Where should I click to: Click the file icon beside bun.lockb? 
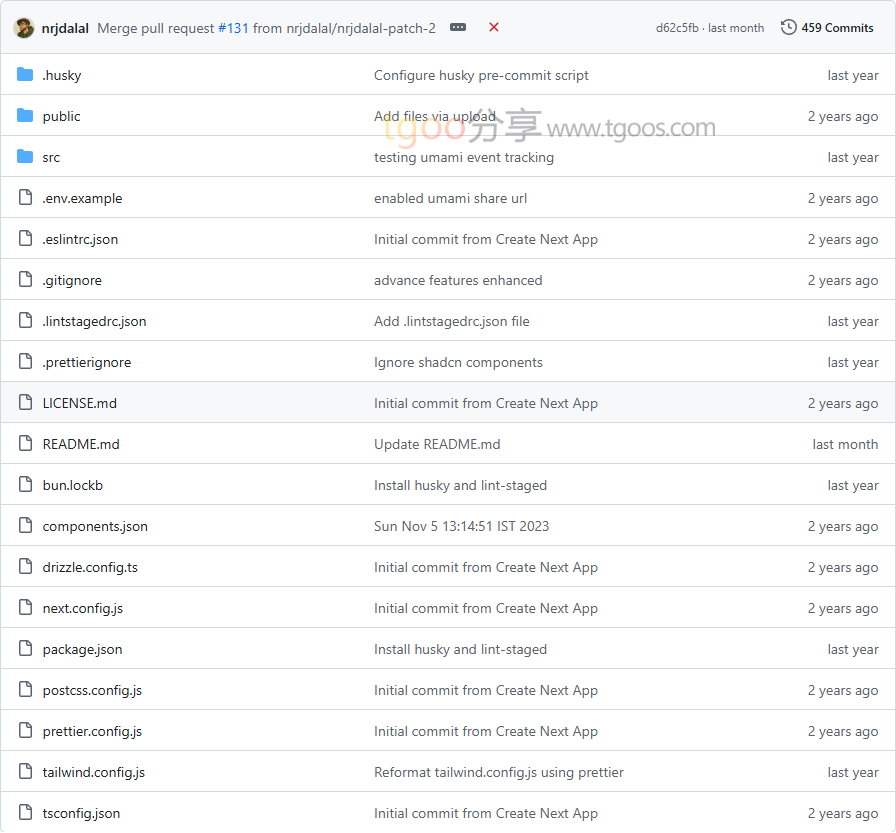pyautogui.click(x=25, y=485)
